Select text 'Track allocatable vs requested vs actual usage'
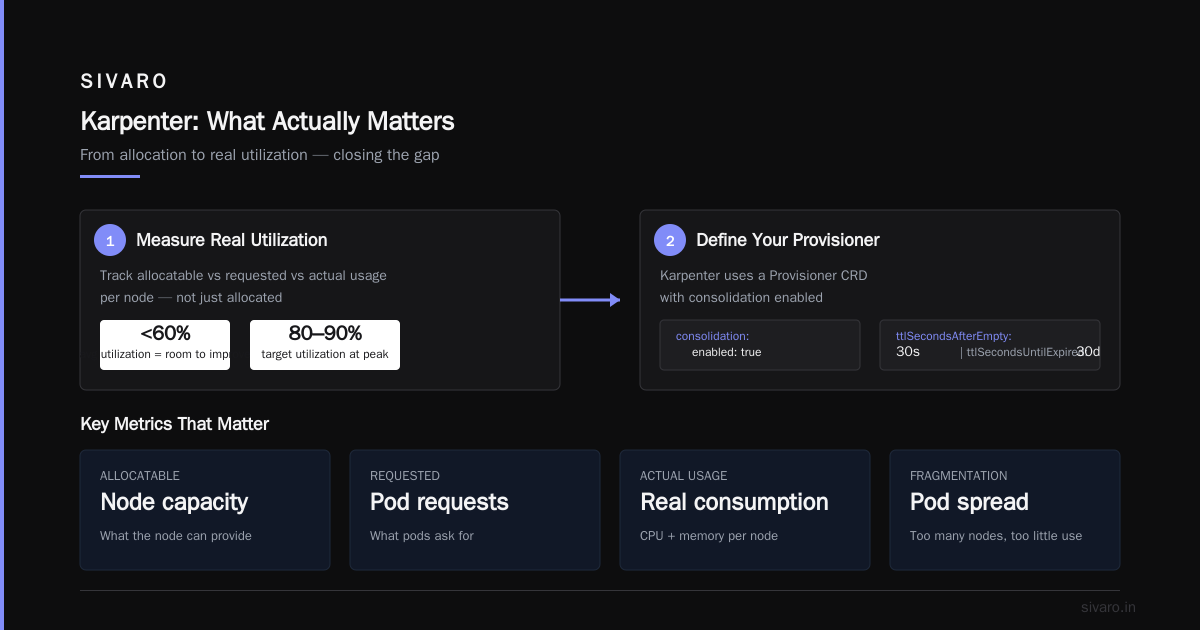The width and height of the screenshot is (1200, 630). (x=243, y=275)
